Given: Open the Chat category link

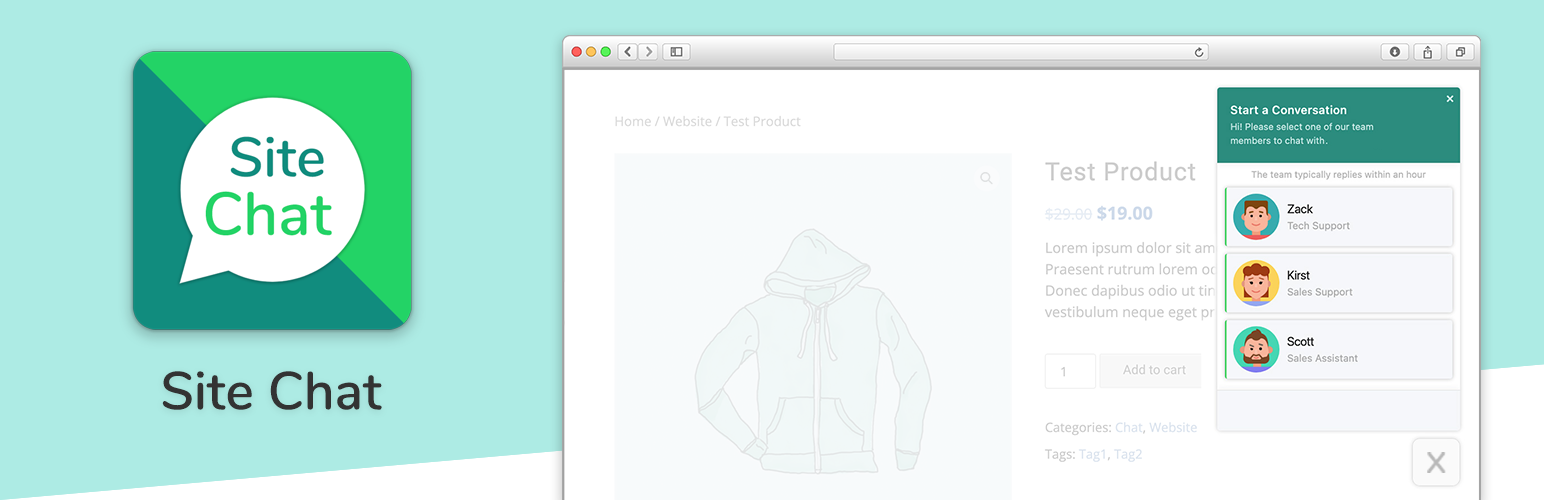Looking at the screenshot, I should pyautogui.click(x=1128, y=427).
